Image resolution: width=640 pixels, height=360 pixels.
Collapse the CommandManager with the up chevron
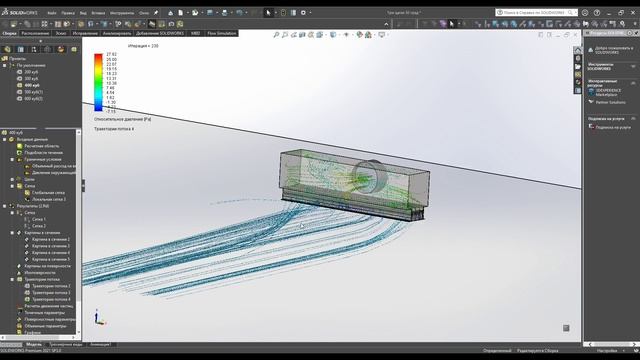coord(386,24)
